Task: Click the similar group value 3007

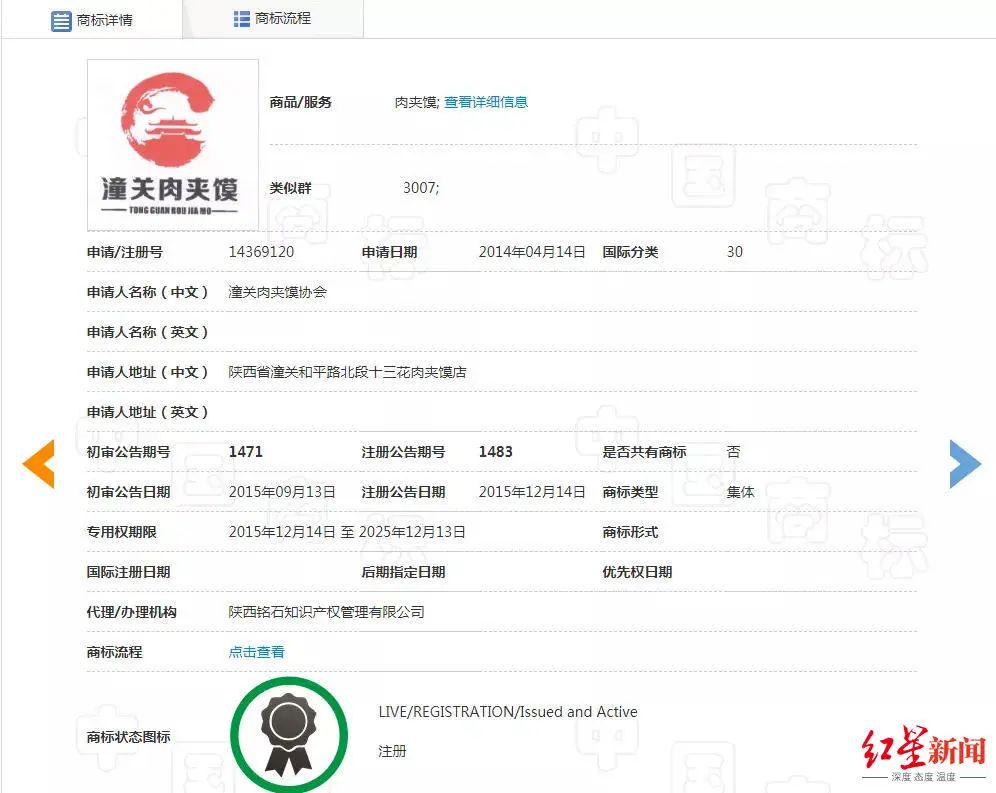Action: pos(420,188)
